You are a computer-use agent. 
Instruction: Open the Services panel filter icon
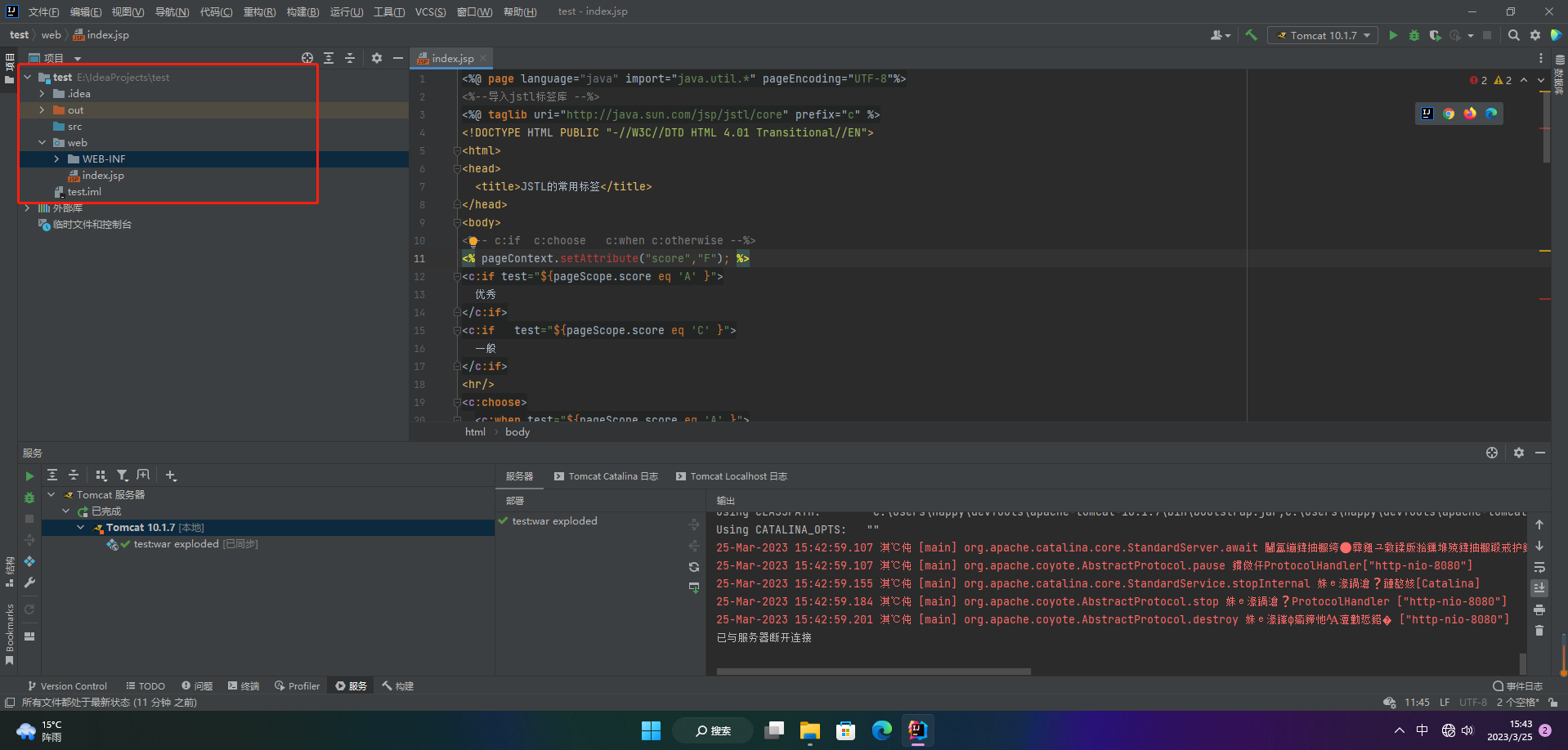tap(122, 475)
